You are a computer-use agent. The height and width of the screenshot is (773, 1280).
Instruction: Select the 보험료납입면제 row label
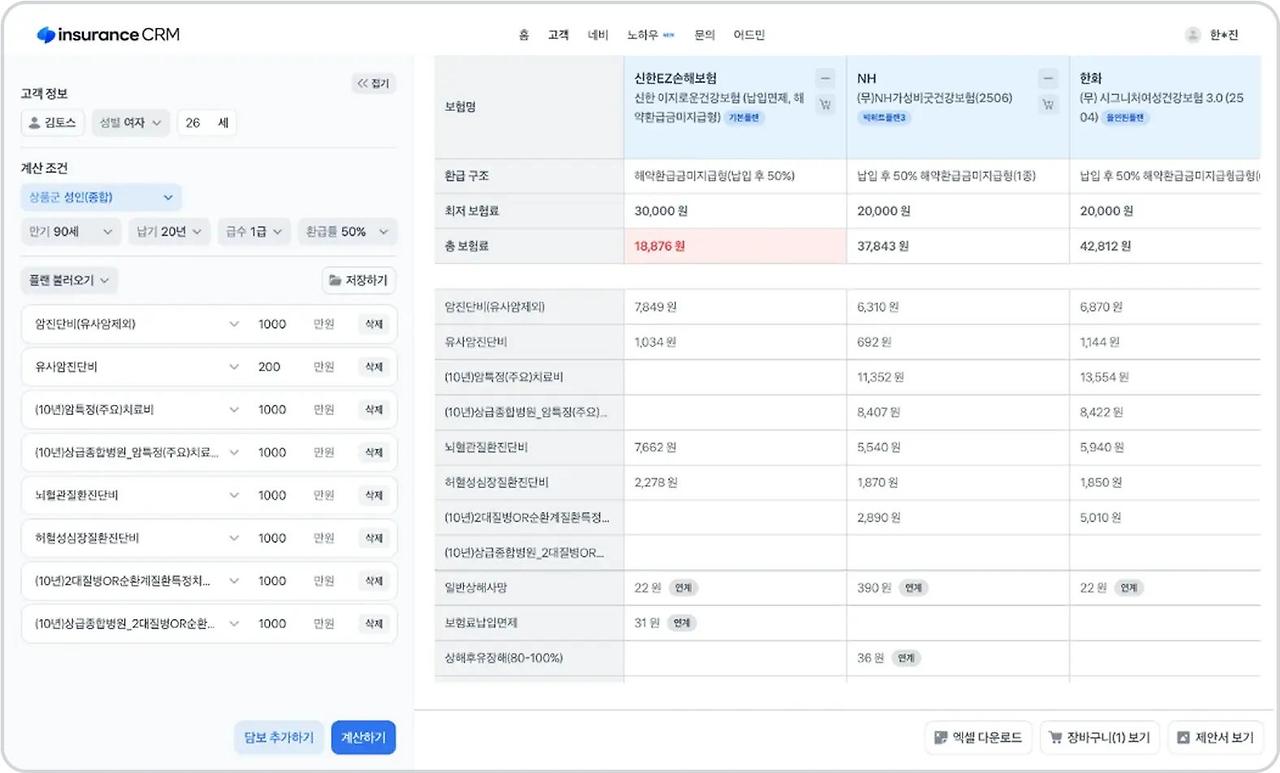[529, 623]
